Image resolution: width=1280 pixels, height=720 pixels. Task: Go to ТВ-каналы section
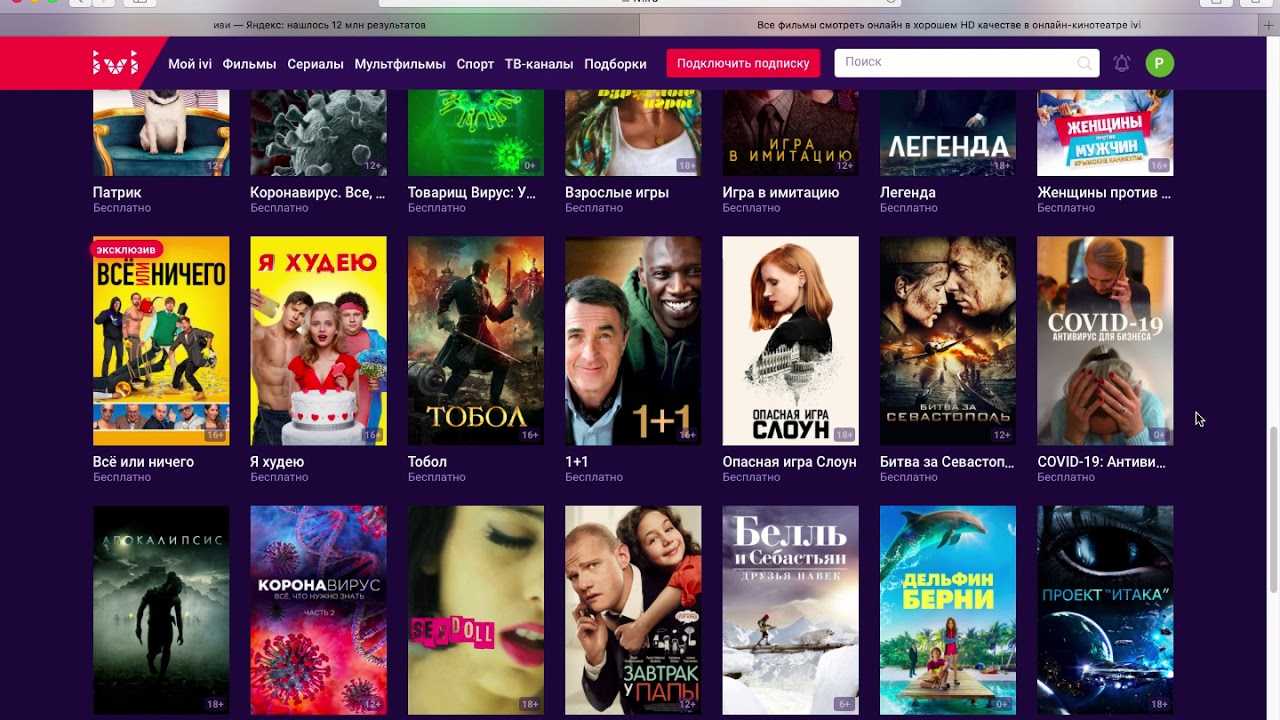(x=539, y=64)
